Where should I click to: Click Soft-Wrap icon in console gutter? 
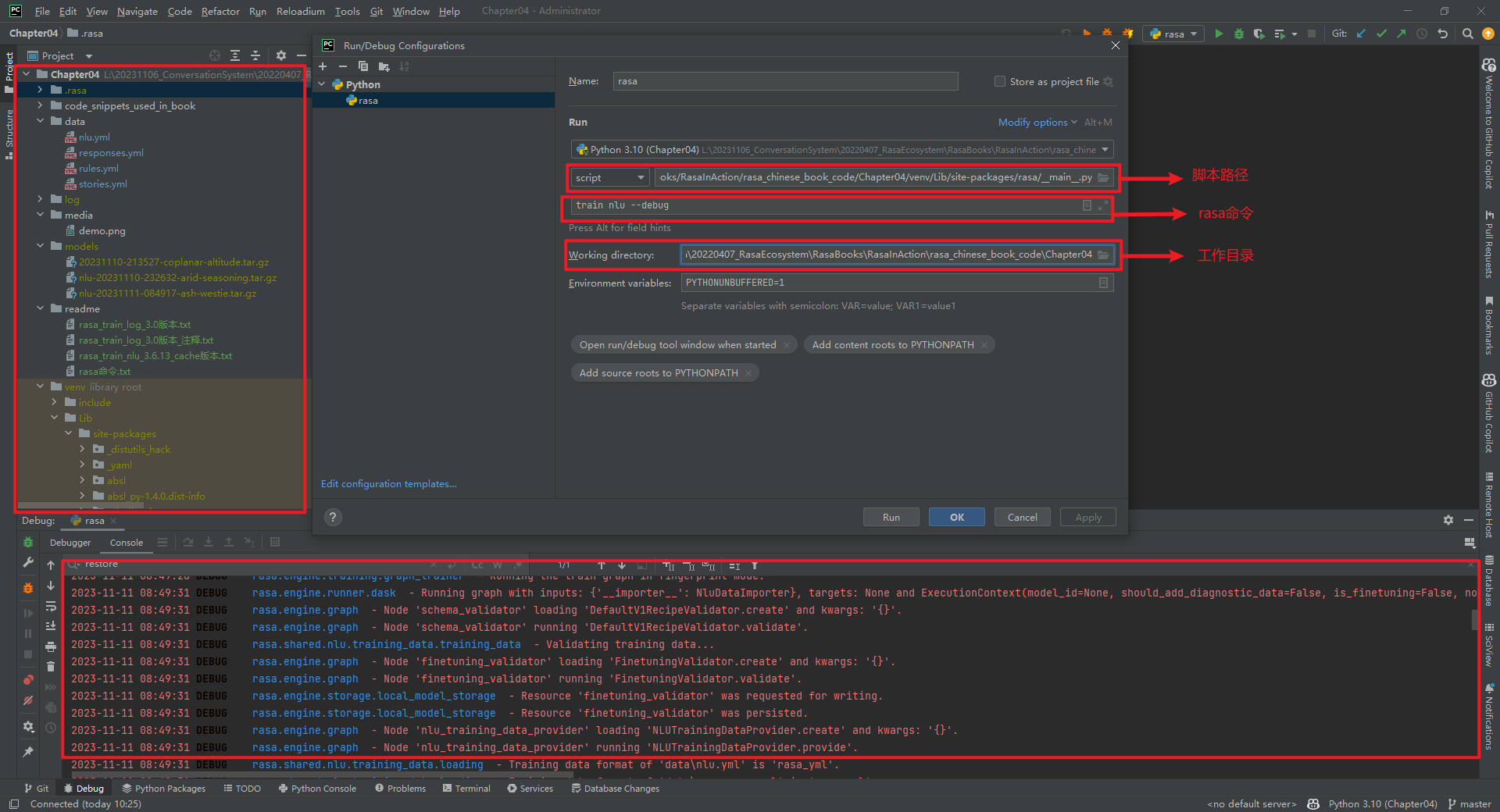coord(51,606)
